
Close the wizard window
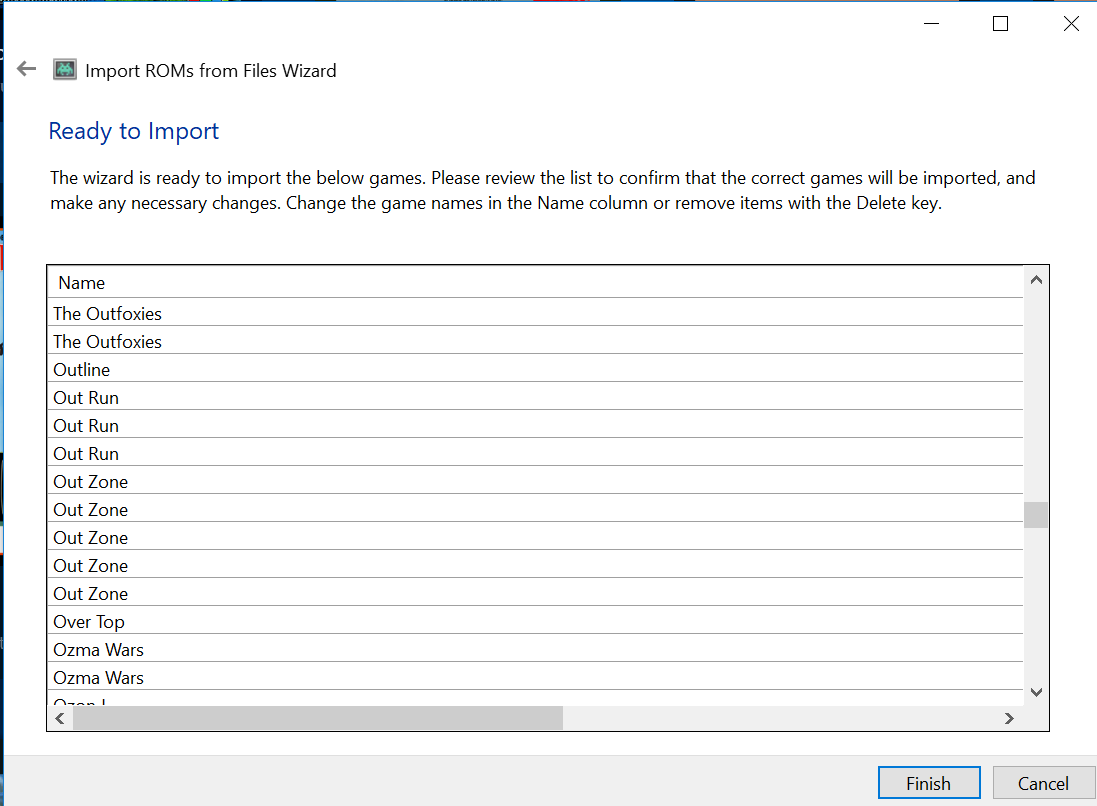coord(1070,24)
